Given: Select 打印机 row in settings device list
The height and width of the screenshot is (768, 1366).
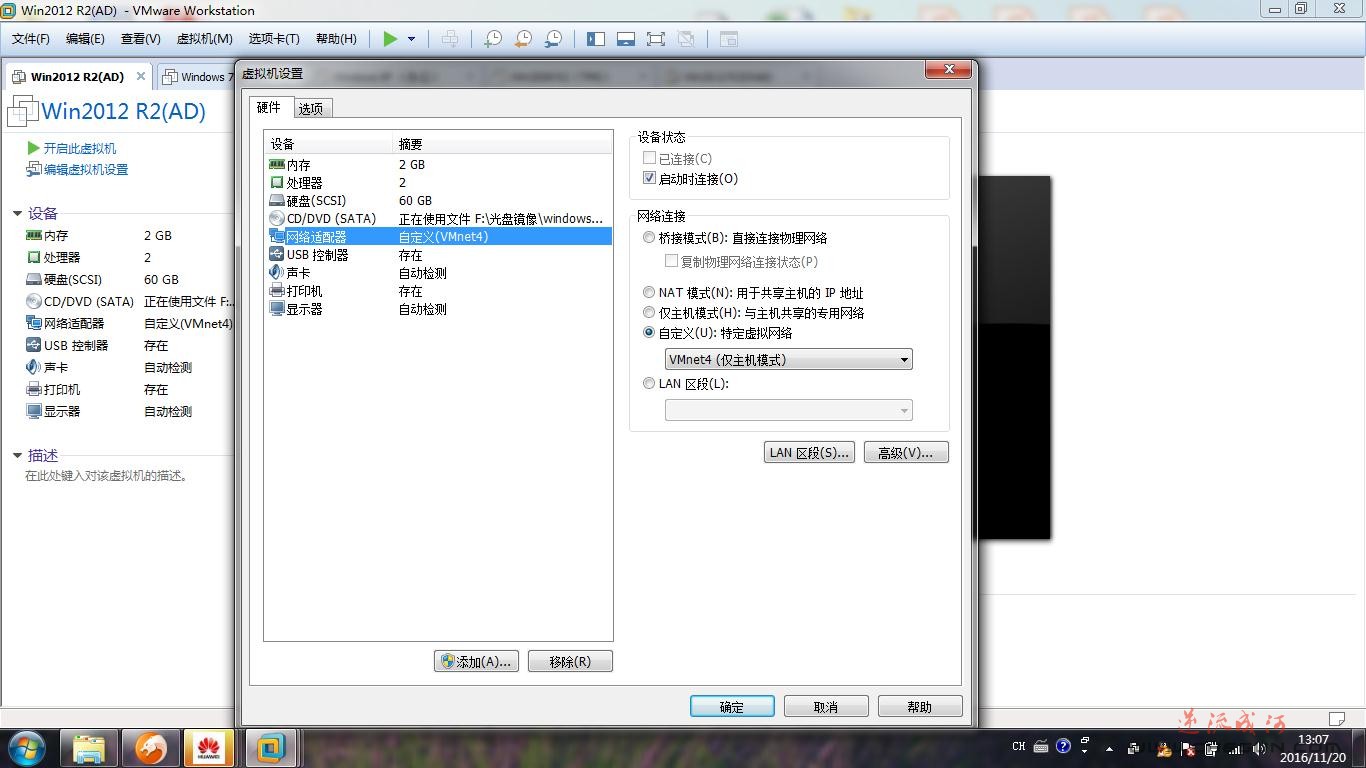Looking at the screenshot, I should point(438,291).
